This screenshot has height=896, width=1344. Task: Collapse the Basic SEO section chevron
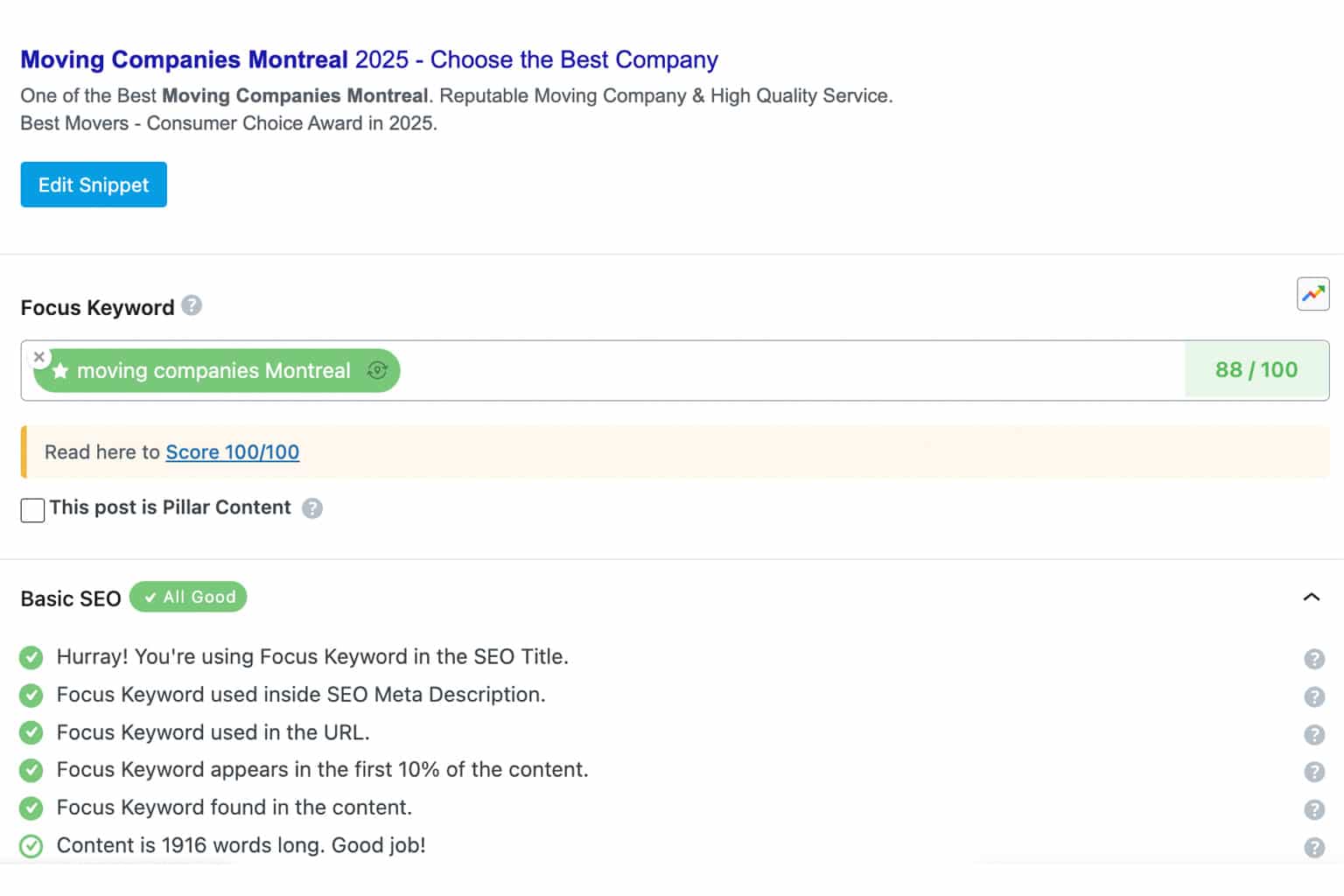(1311, 598)
